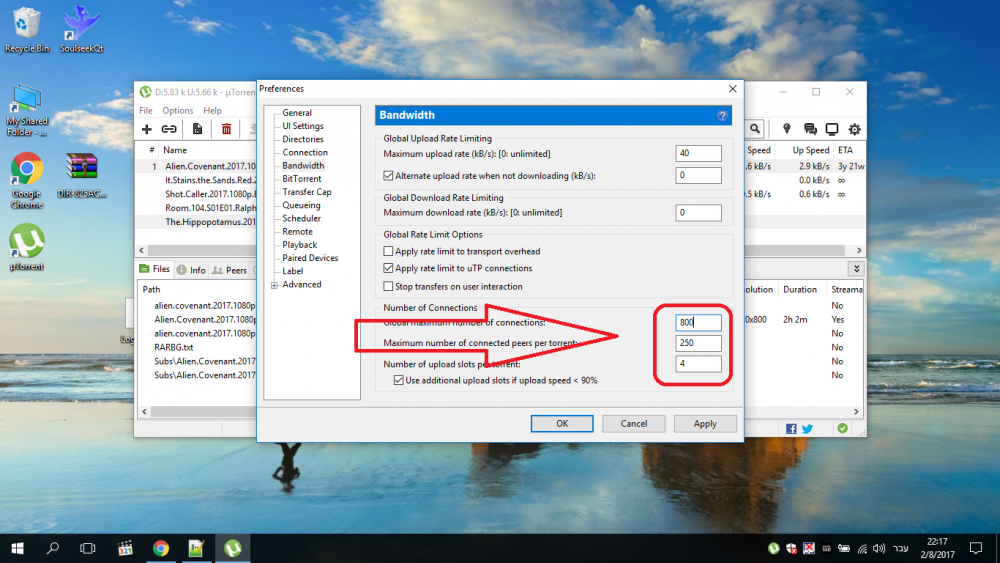Expand the Advanced tree node
The image size is (1000, 563).
pyautogui.click(x=274, y=285)
